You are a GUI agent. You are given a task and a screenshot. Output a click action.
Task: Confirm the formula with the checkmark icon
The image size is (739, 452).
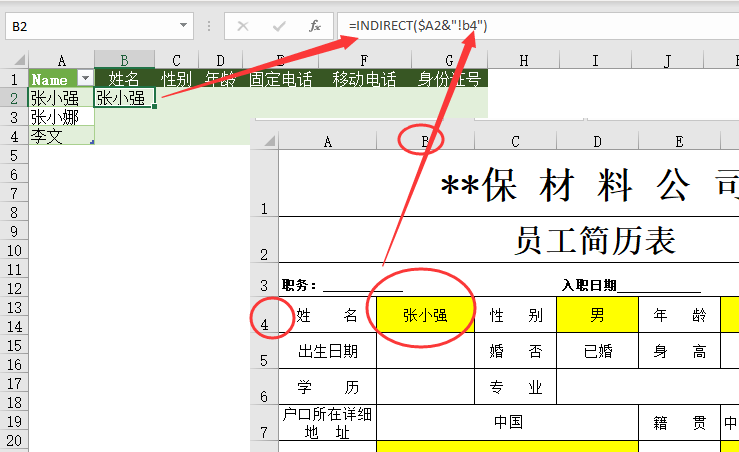pos(279,26)
